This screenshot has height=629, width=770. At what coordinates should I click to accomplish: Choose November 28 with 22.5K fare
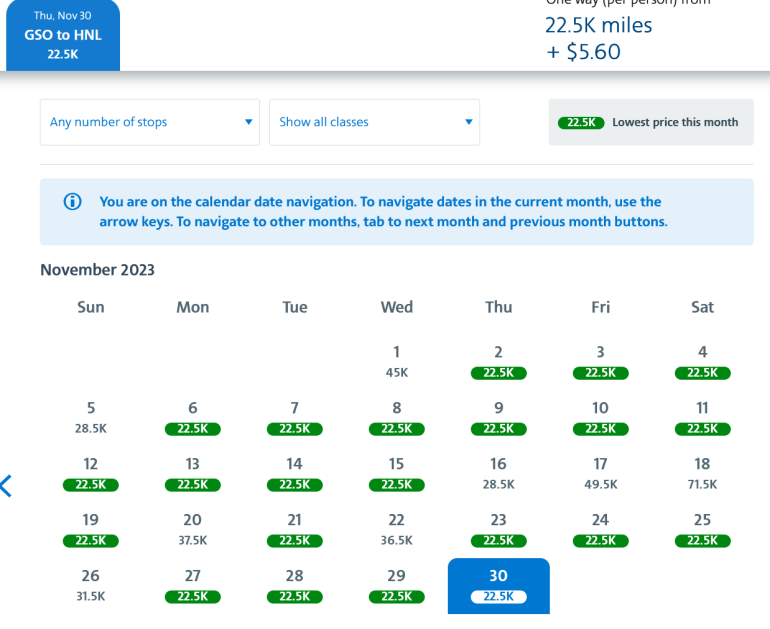click(x=295, y=585)
